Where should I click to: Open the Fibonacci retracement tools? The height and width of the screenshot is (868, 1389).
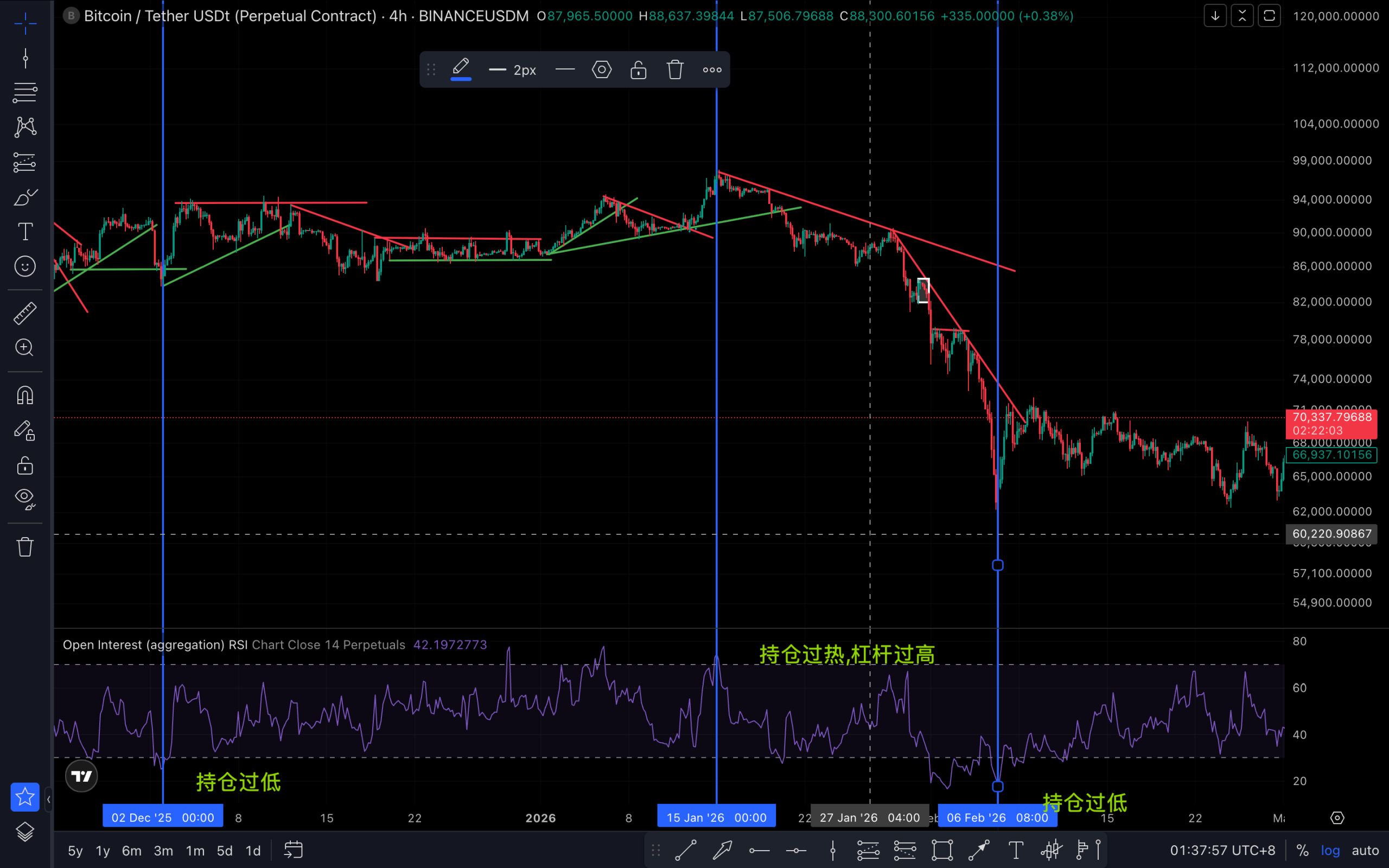click(26, 92)
